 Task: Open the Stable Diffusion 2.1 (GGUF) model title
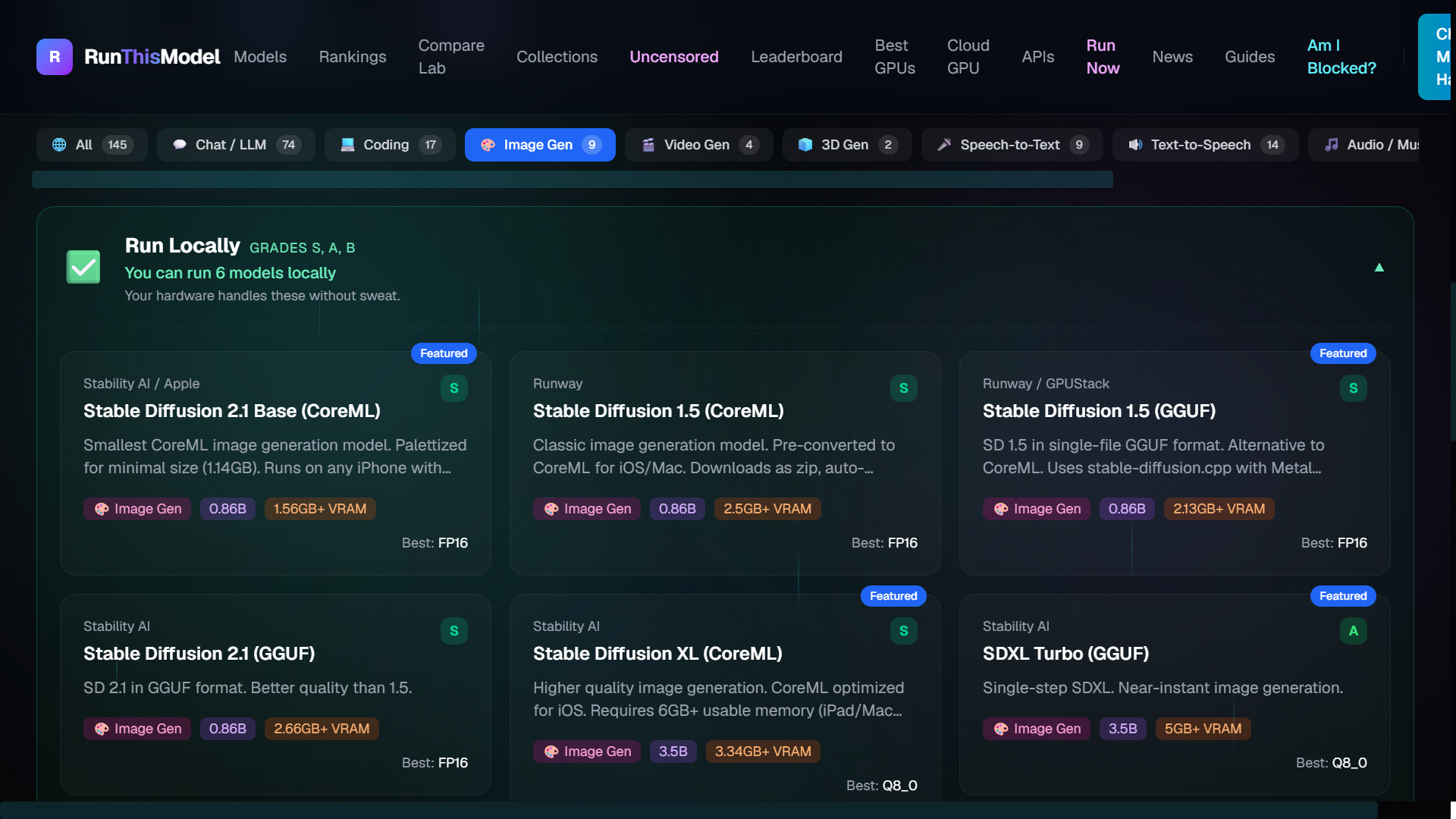pos(199,654)
